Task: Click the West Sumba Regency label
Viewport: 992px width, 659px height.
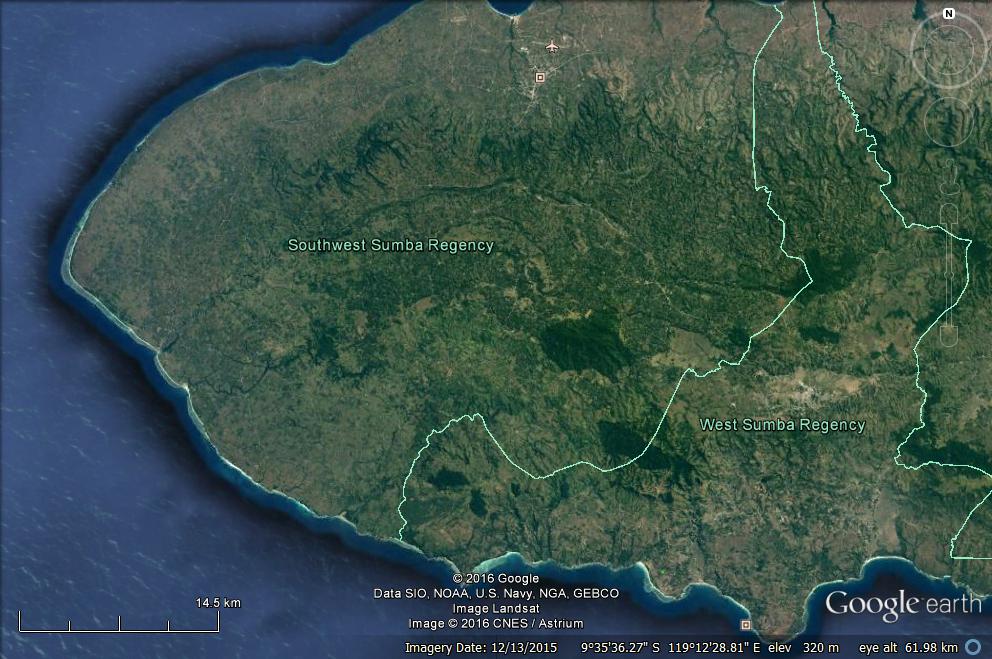Action: click(x=782, y=425)
